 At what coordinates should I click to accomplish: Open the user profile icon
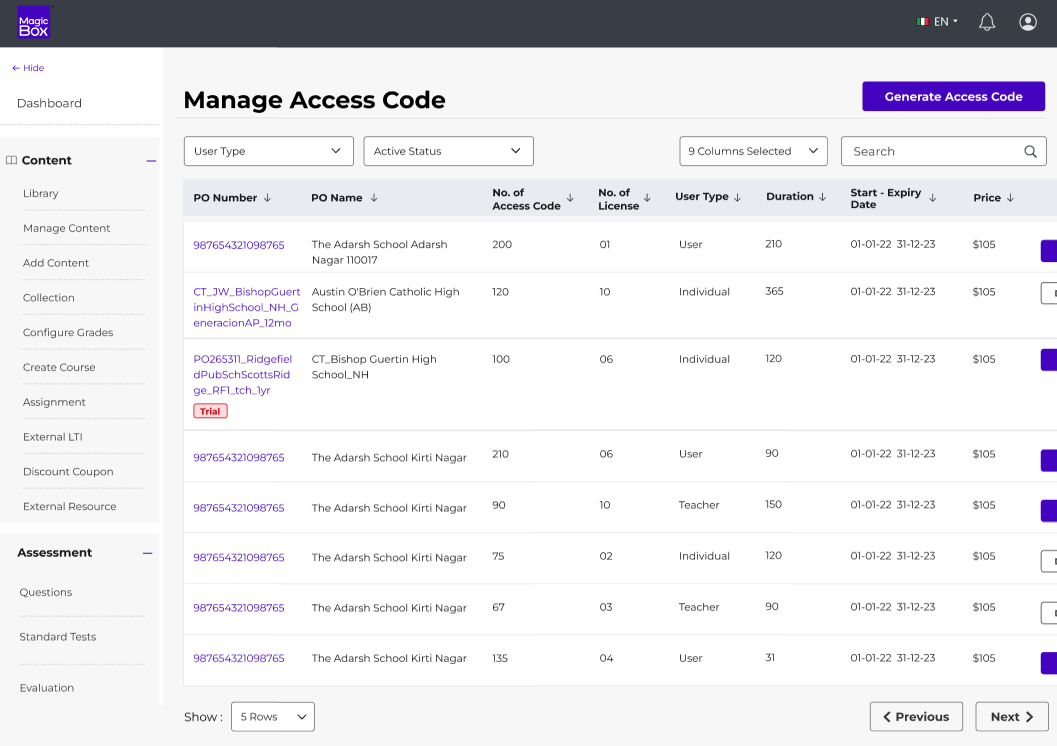pyautogui.click(x=1027, y=22)
